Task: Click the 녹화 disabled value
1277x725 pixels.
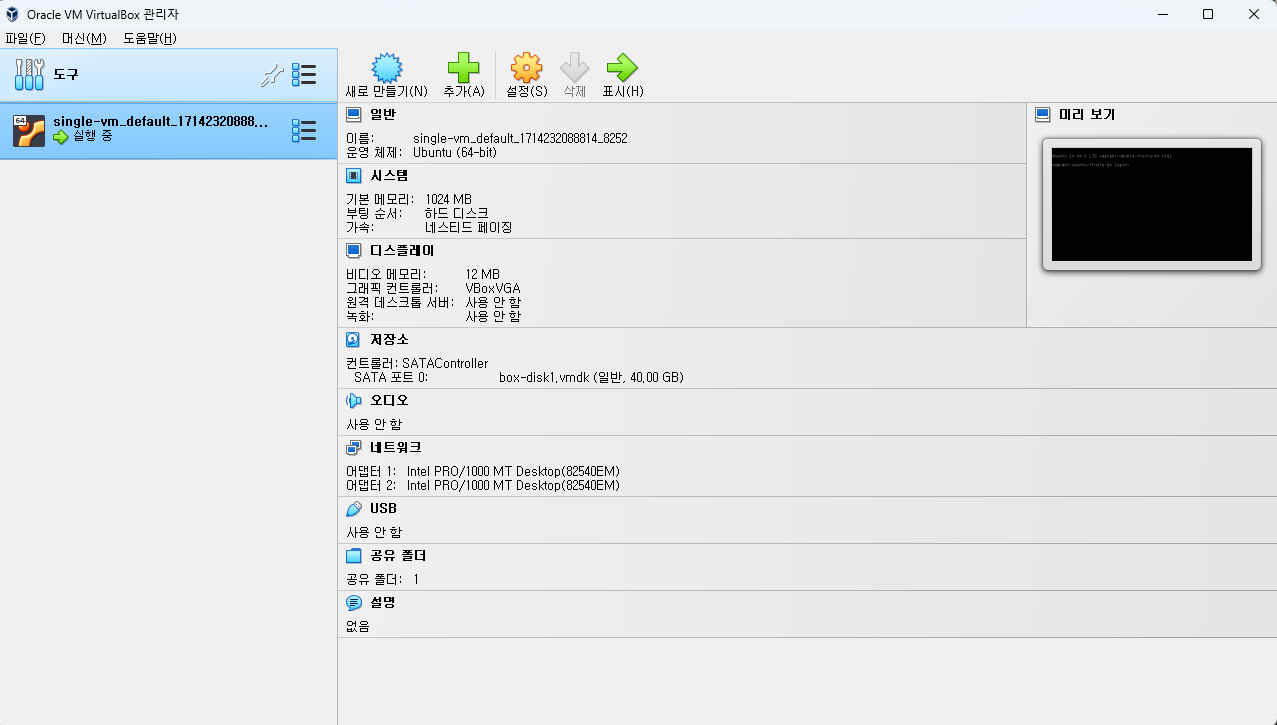Action: [493, 317]
